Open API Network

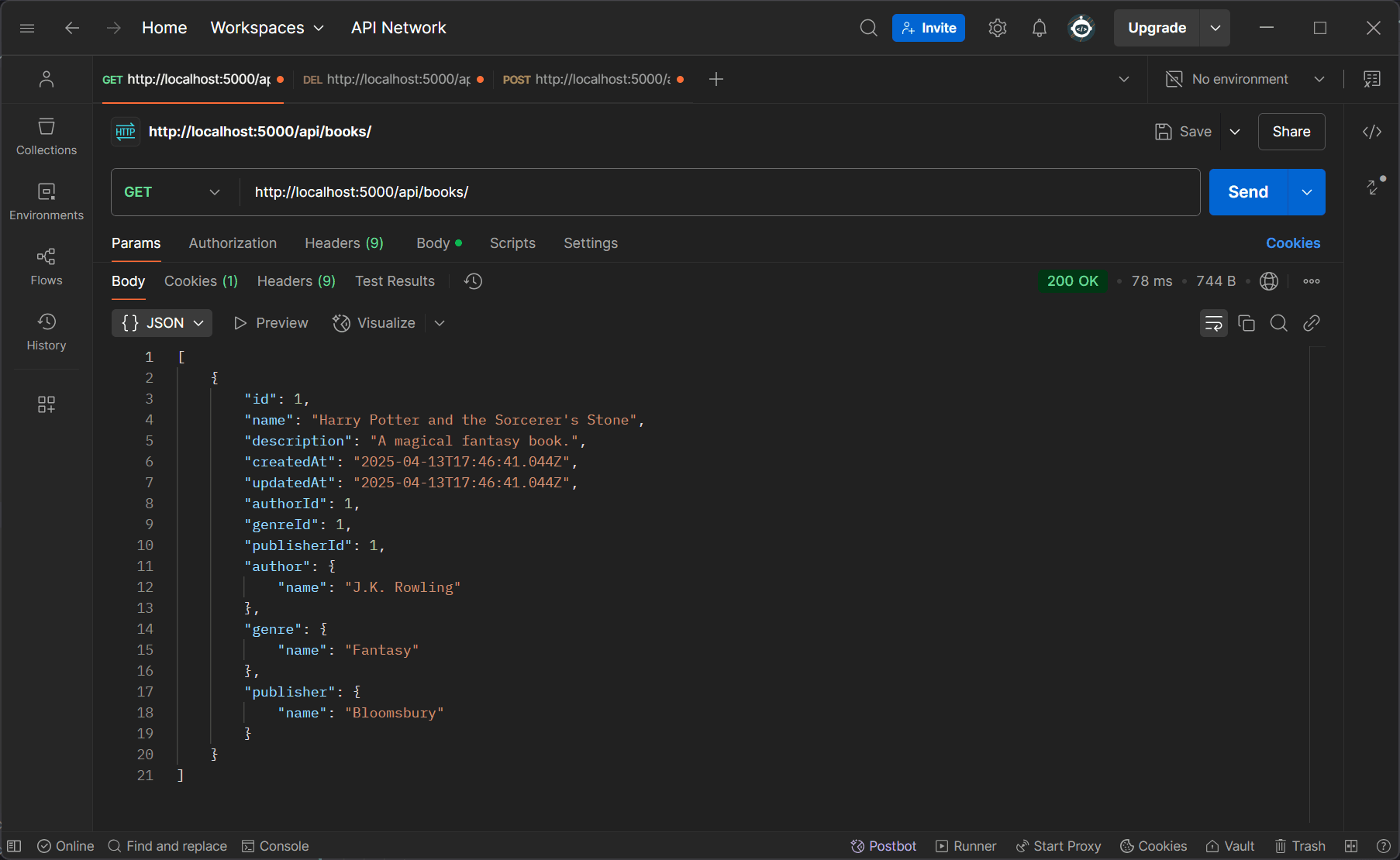[x=398, y=28]
